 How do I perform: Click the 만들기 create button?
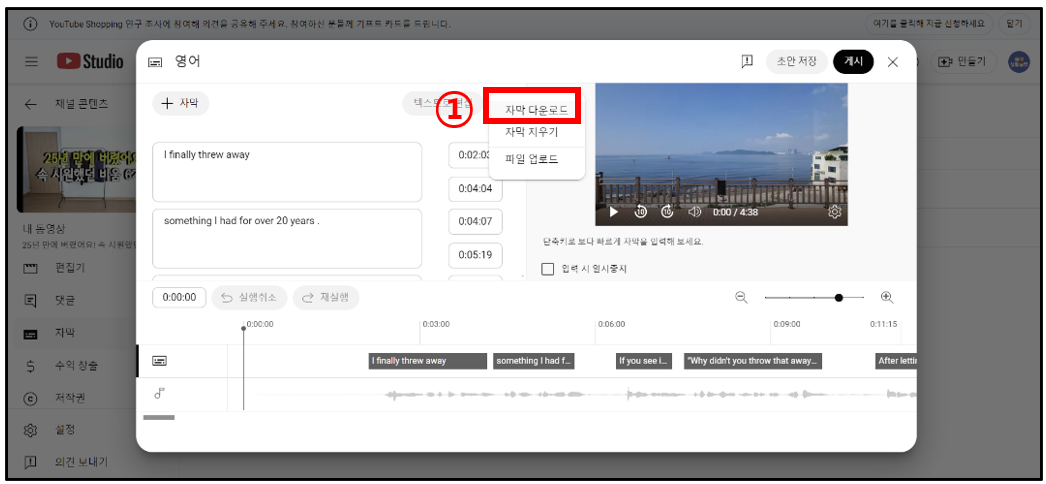(963, 61)
